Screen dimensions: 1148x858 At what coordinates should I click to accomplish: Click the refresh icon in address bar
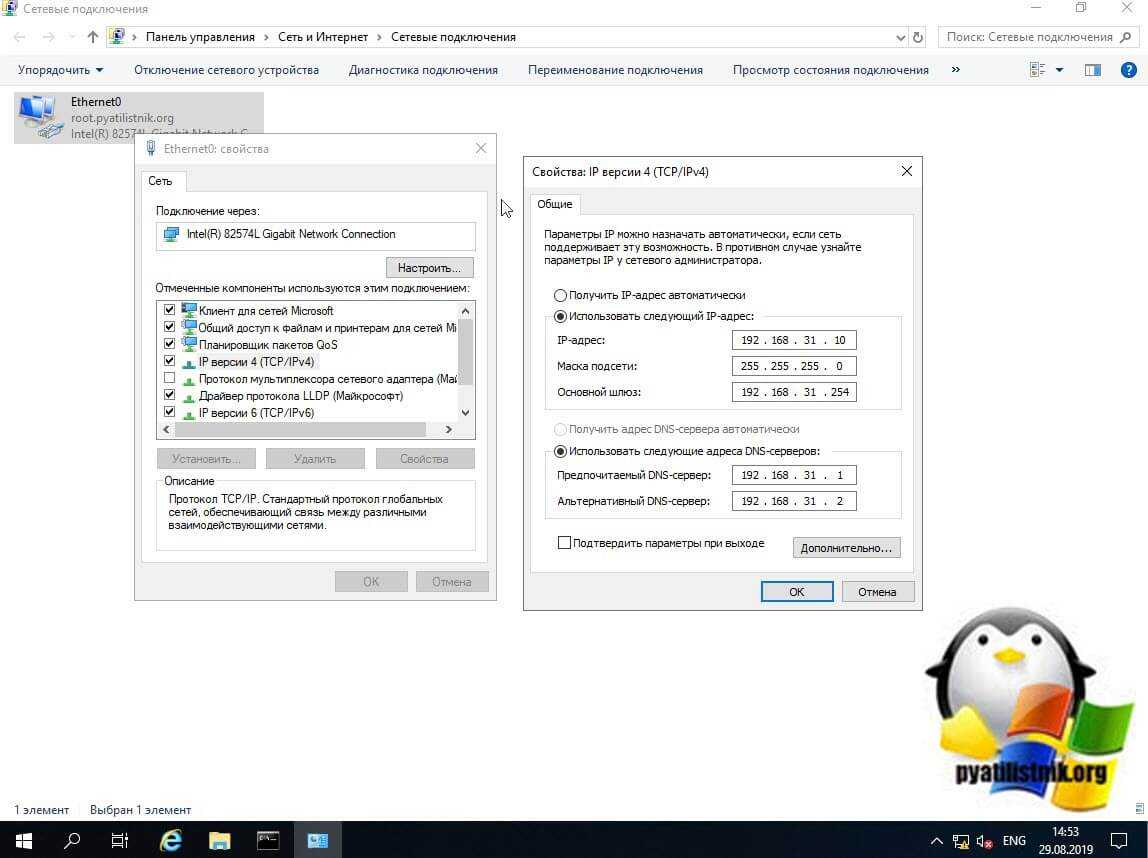tap(919, 37)
